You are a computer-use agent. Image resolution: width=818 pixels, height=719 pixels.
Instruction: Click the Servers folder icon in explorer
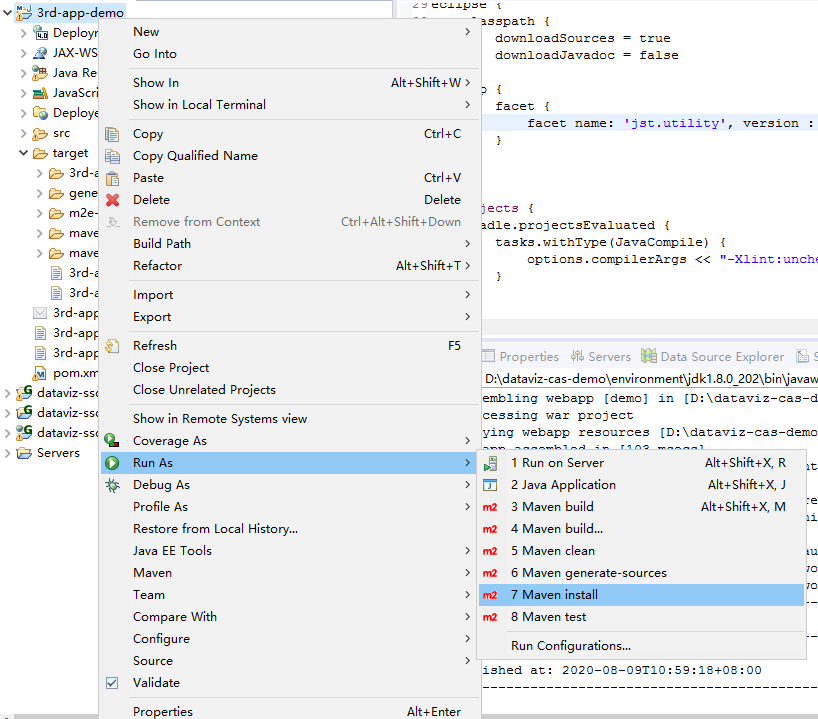point(24,453)
